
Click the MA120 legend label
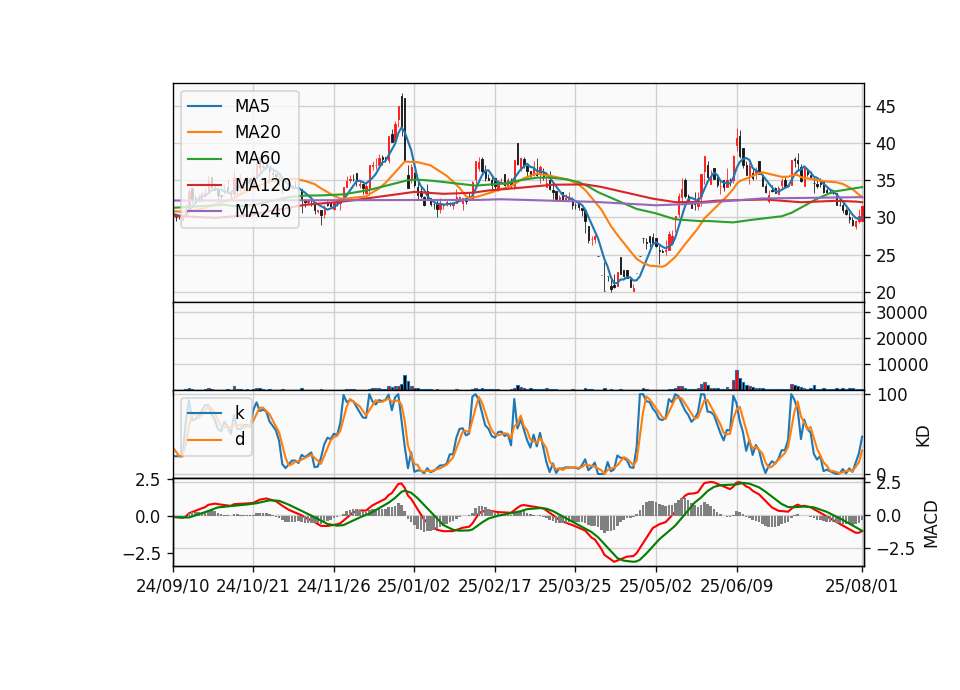(x=263, y=185)
